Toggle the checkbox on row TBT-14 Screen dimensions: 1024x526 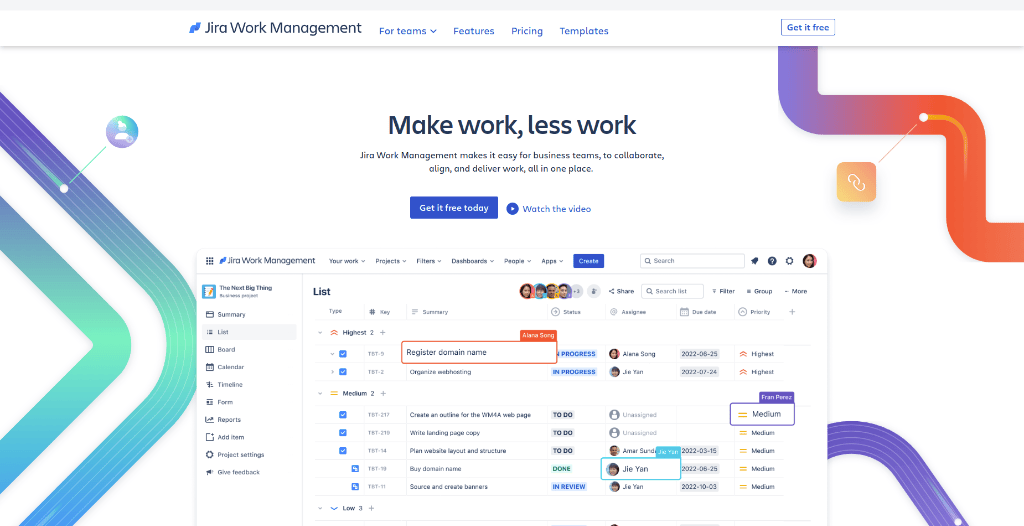(343, 450)
